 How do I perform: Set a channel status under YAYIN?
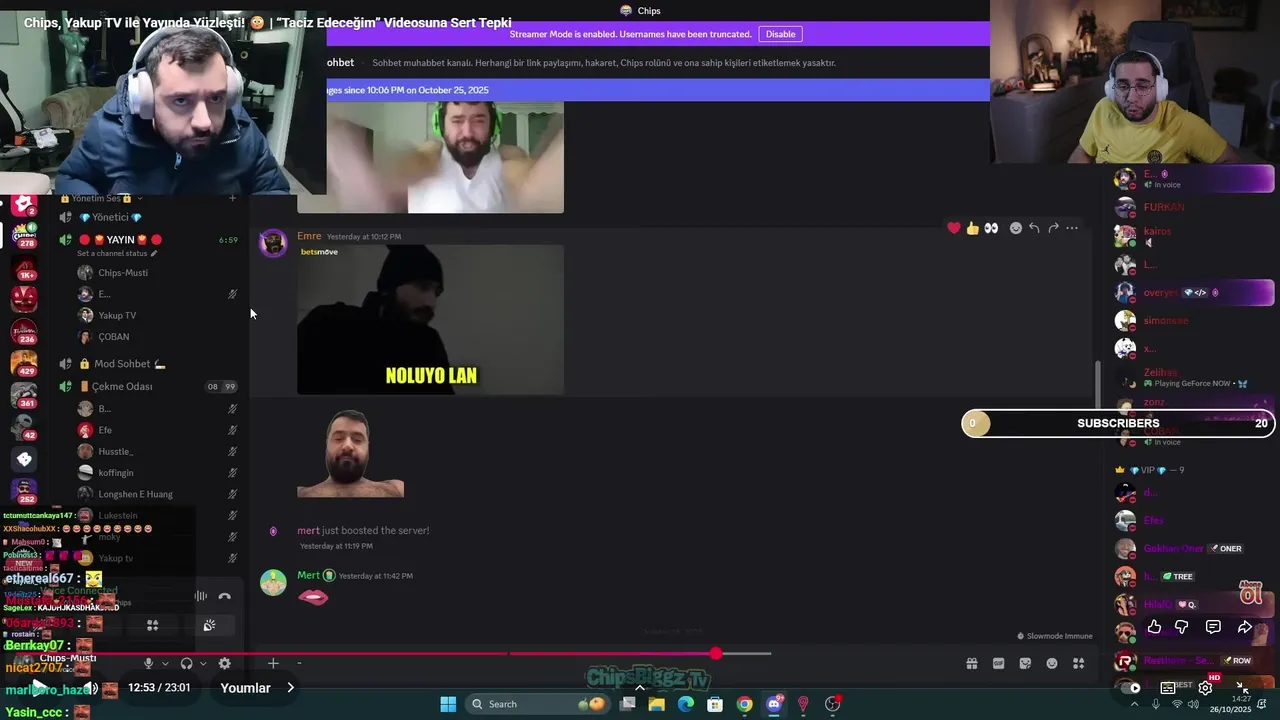point(117,254)
